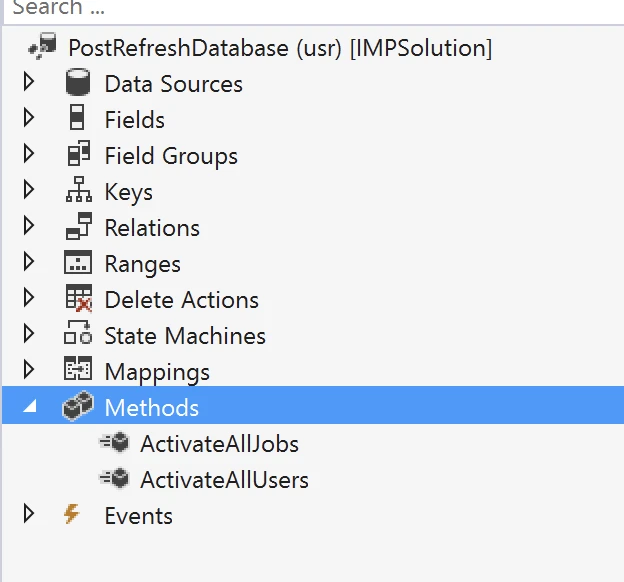Click the Events lightning bolt icon
624x582 pixels.
(71, 515)
